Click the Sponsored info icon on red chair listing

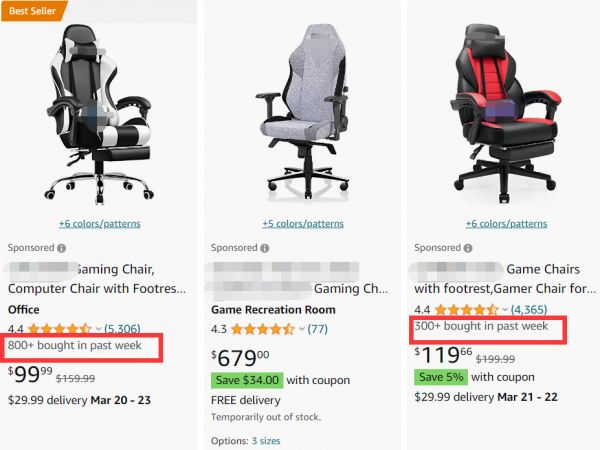coord(468,248)
